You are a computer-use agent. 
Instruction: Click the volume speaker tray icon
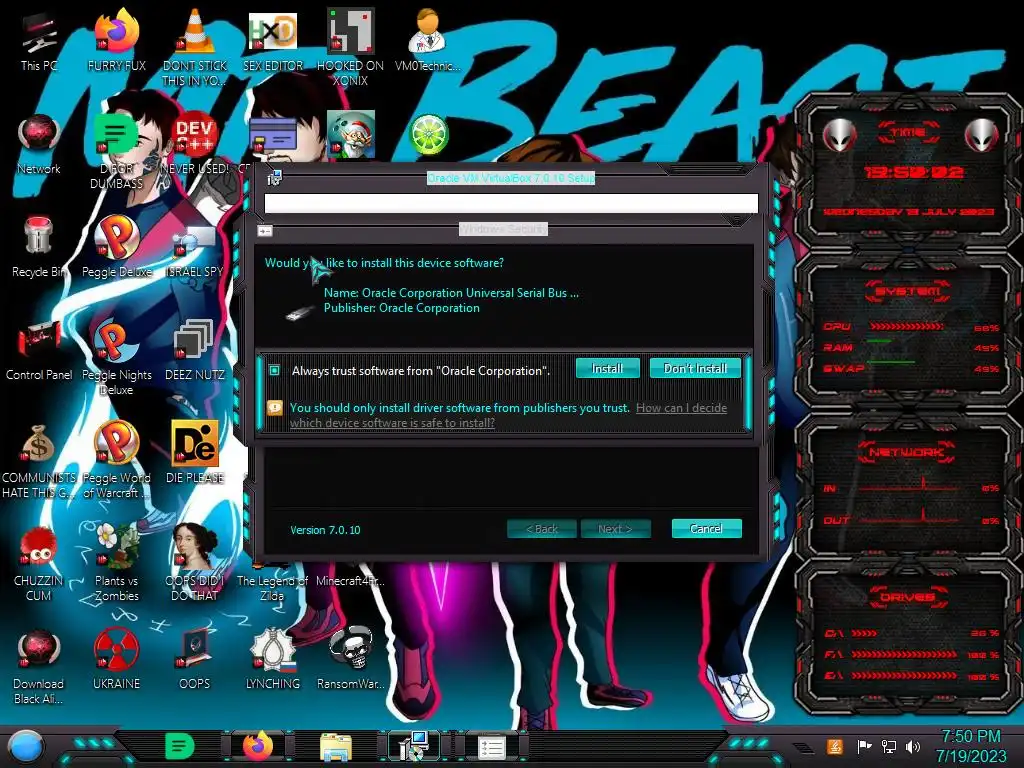tap(912, 746)
